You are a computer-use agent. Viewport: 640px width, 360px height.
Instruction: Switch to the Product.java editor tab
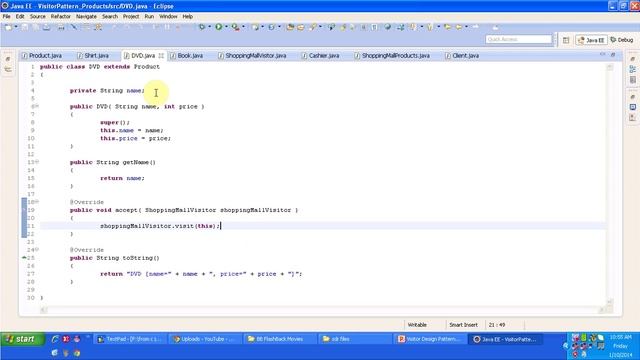click(42, 56)
